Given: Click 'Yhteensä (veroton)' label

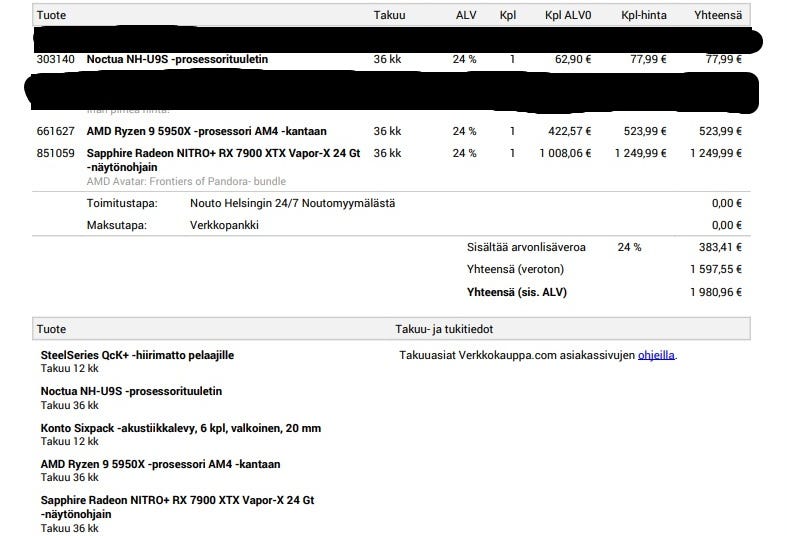Looking at the screenshot, I should click(515, 270).
